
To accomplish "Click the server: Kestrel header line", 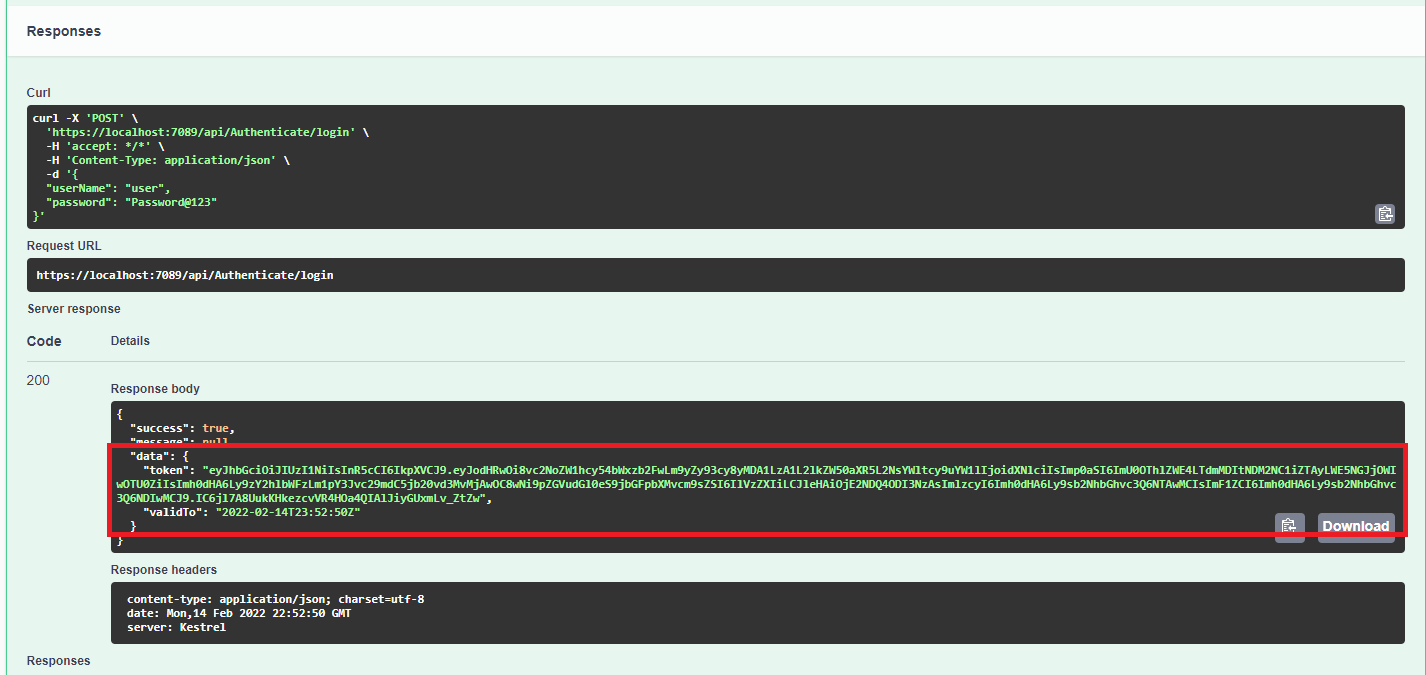I will point(176,627).
